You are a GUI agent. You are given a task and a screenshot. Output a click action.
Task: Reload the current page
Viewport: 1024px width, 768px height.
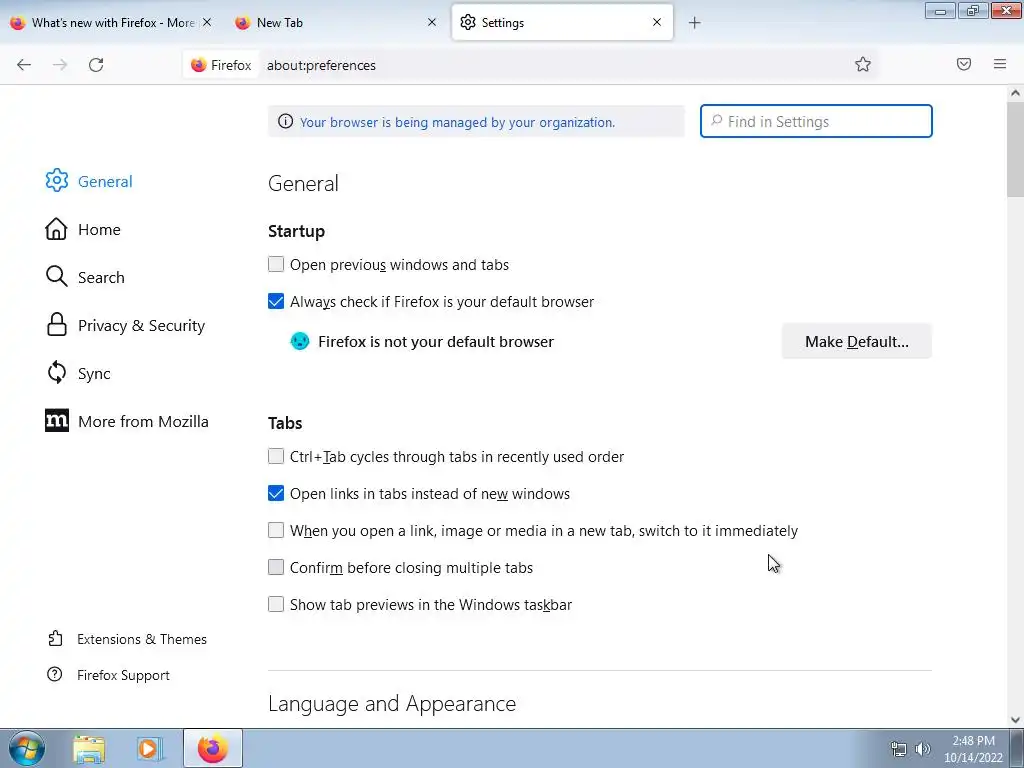pyautogui.click(x=96, y=65)
